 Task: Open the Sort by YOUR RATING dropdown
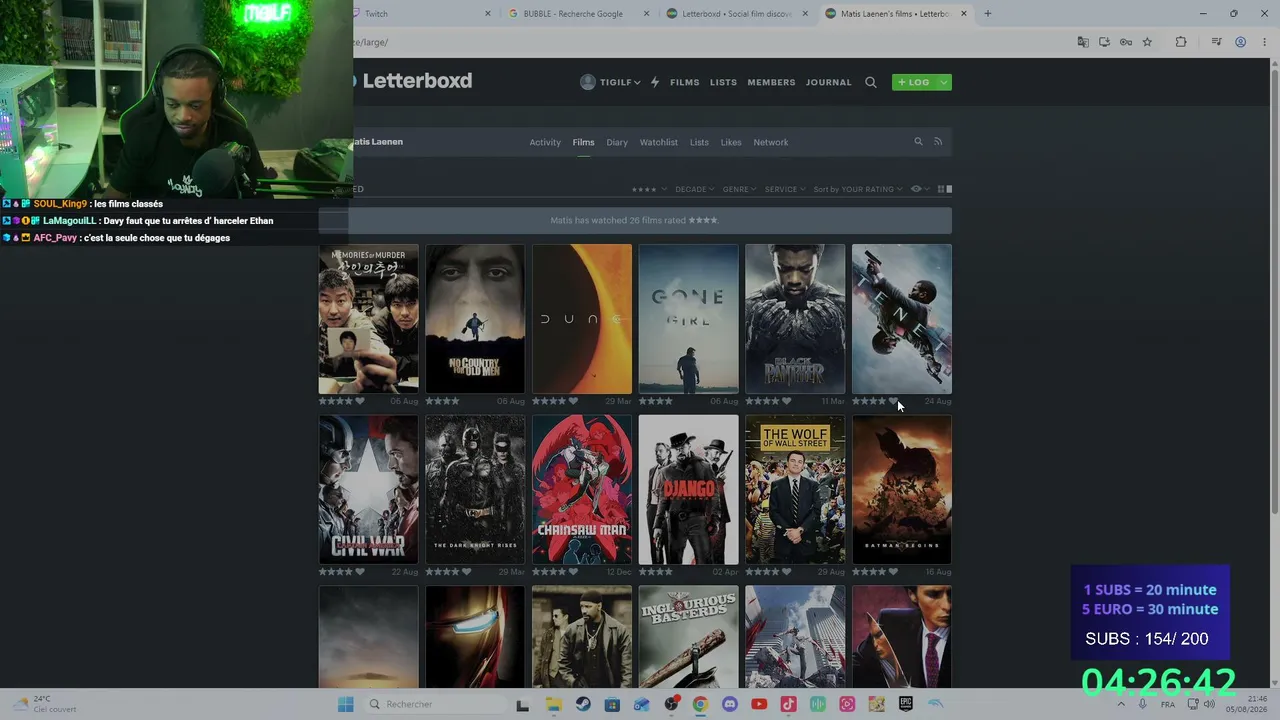coord(858,189)
